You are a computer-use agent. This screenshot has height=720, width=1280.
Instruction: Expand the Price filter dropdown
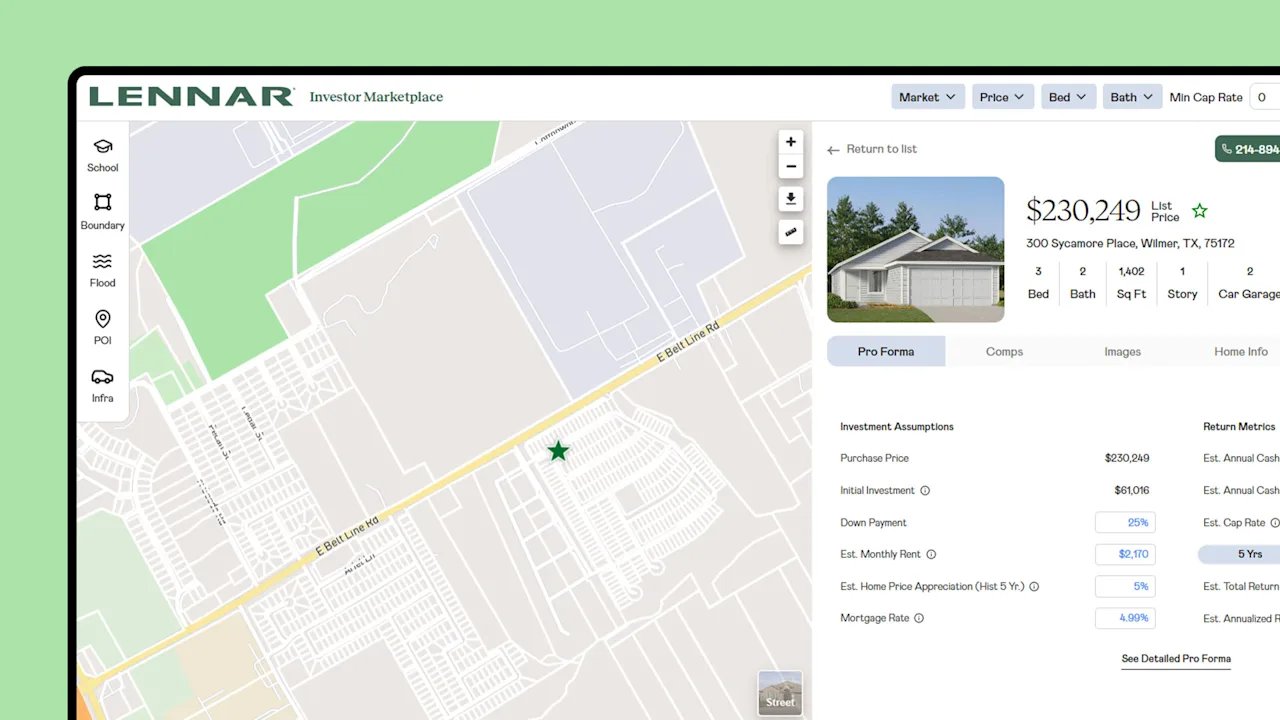pyautogui.click(x=1002, y=97)
